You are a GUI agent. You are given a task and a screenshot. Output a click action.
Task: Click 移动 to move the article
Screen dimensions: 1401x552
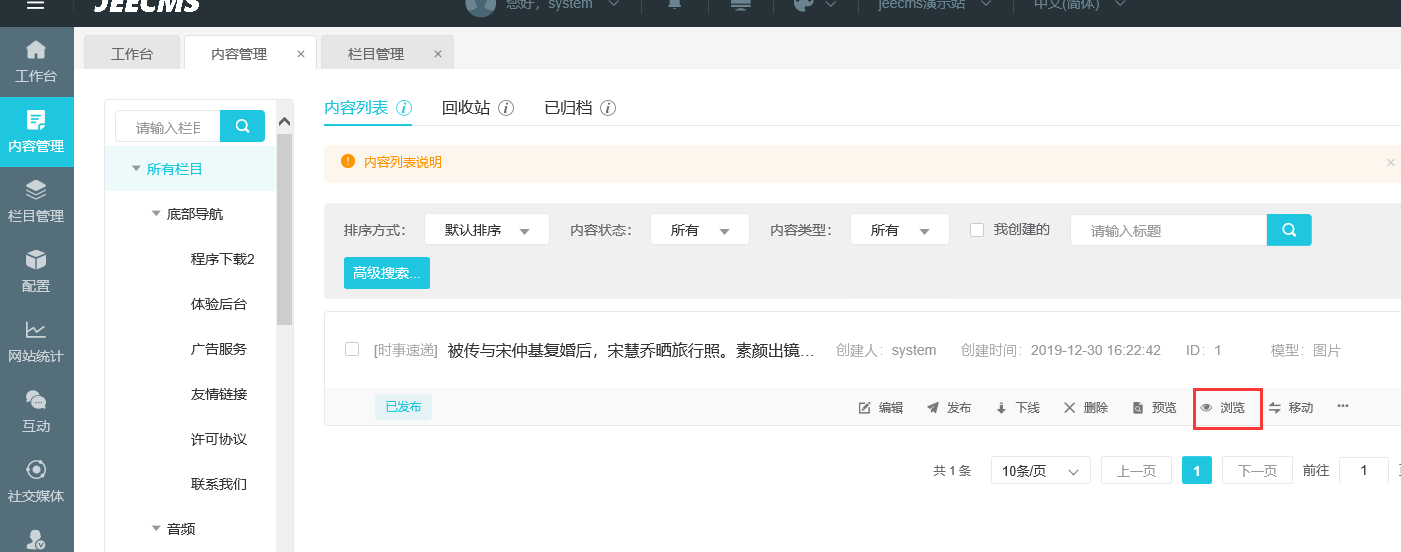click(1291, 408)
